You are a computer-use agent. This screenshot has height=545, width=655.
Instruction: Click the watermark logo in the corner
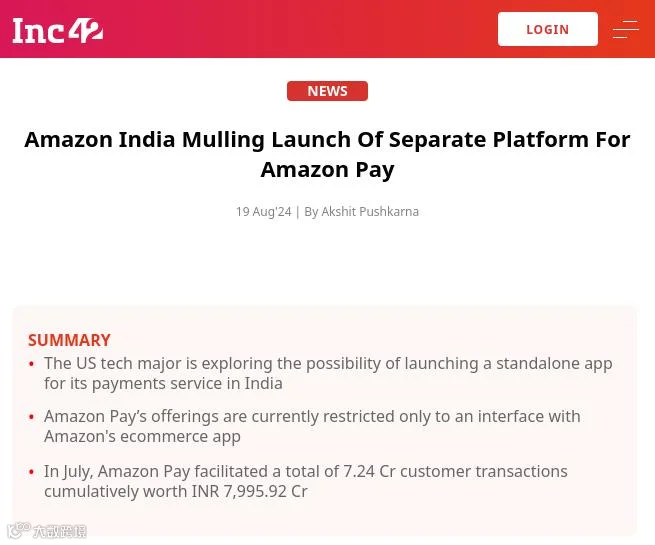click(47, 530)
